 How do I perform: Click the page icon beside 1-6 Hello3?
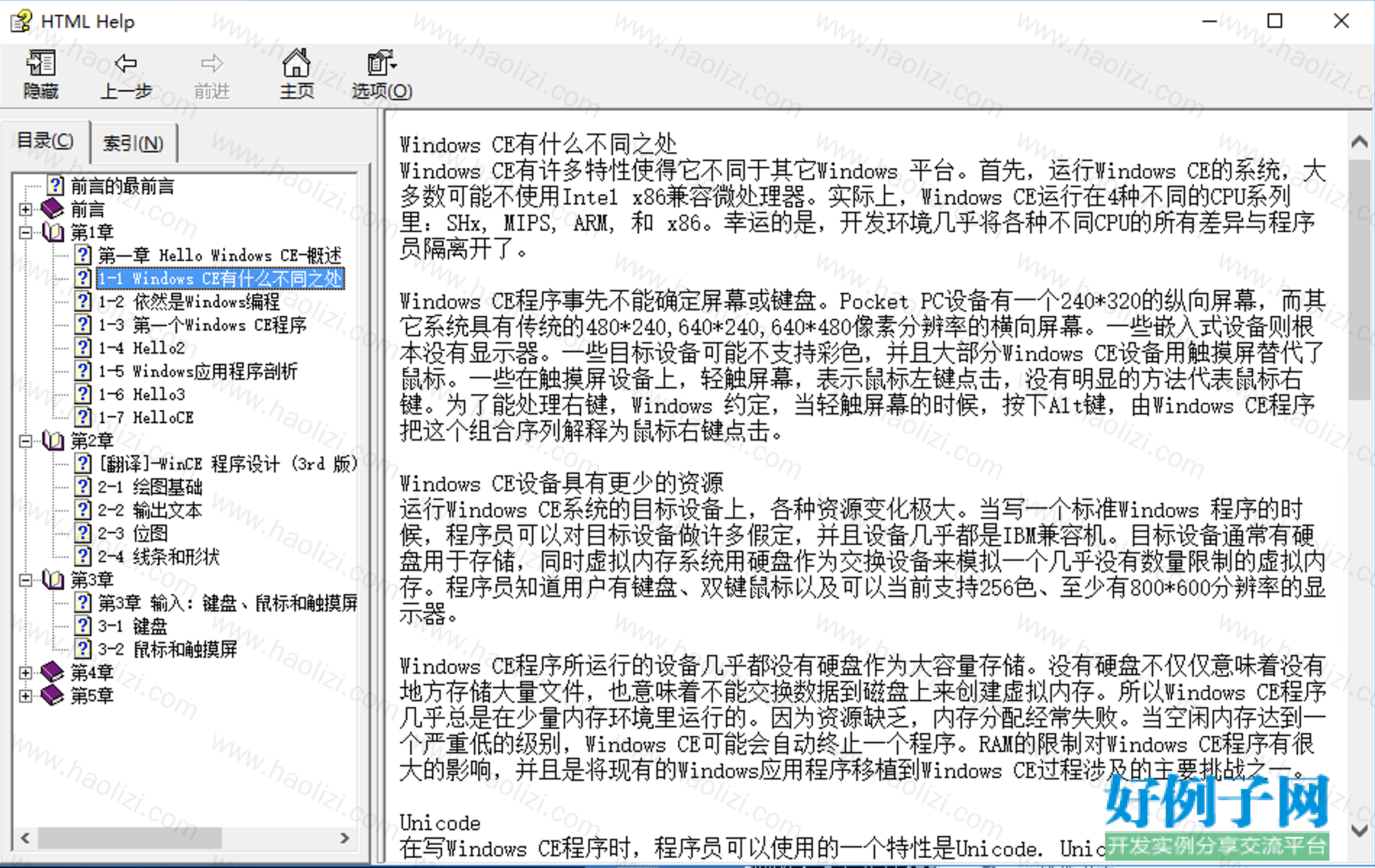point(83,394)
